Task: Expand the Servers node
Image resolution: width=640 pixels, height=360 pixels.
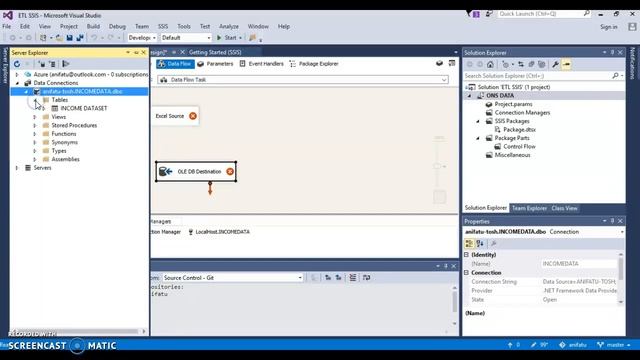Action: click(17, 168)
